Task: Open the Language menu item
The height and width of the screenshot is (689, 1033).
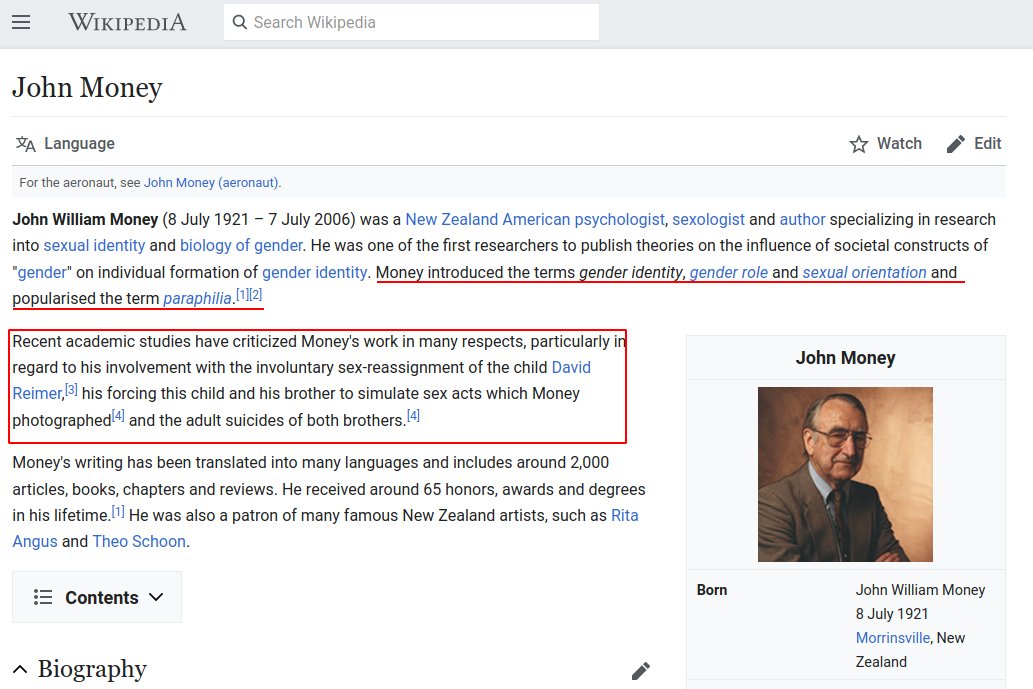Action: coord(79,143)
